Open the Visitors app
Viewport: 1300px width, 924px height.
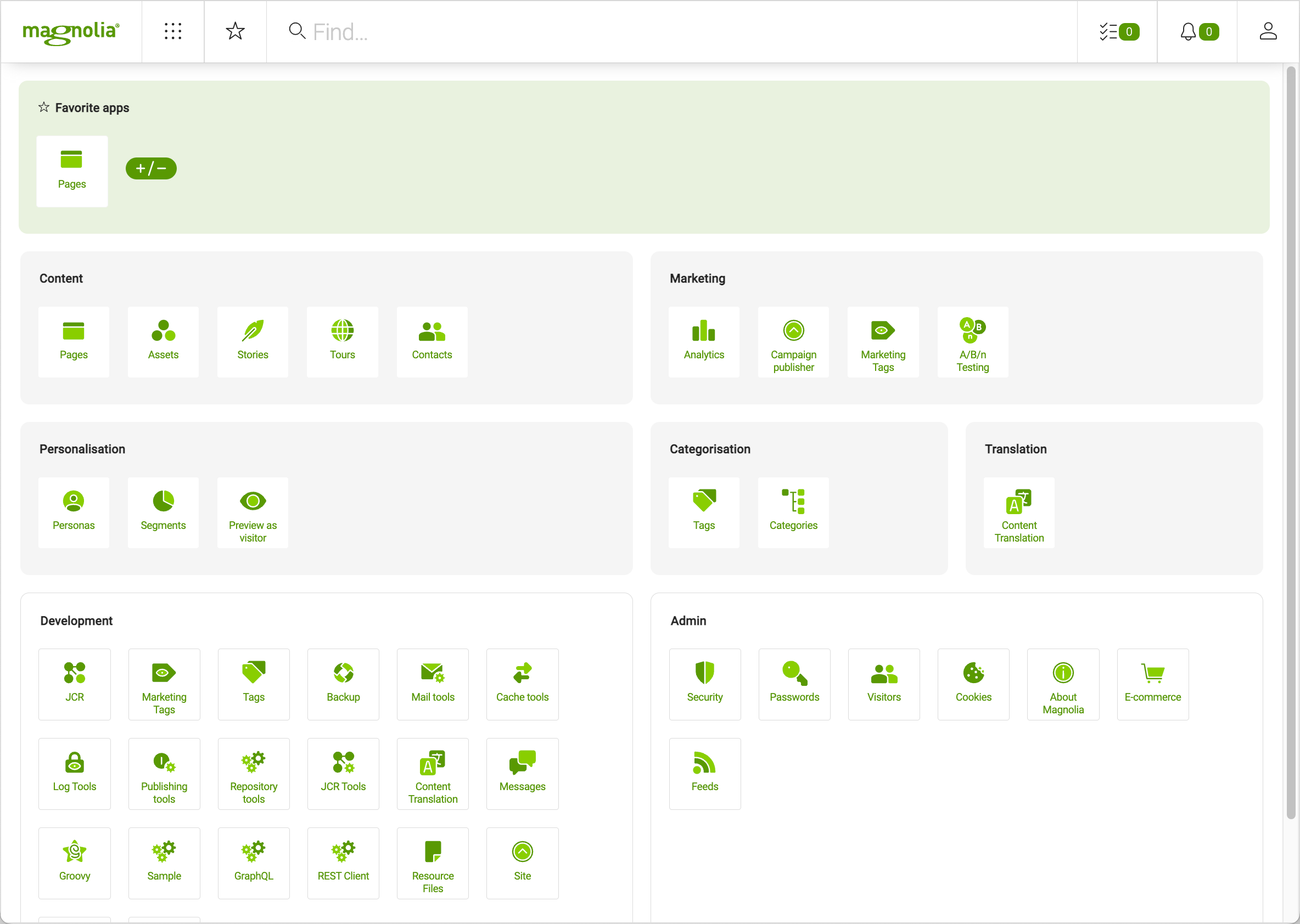(x=884, y=684)
